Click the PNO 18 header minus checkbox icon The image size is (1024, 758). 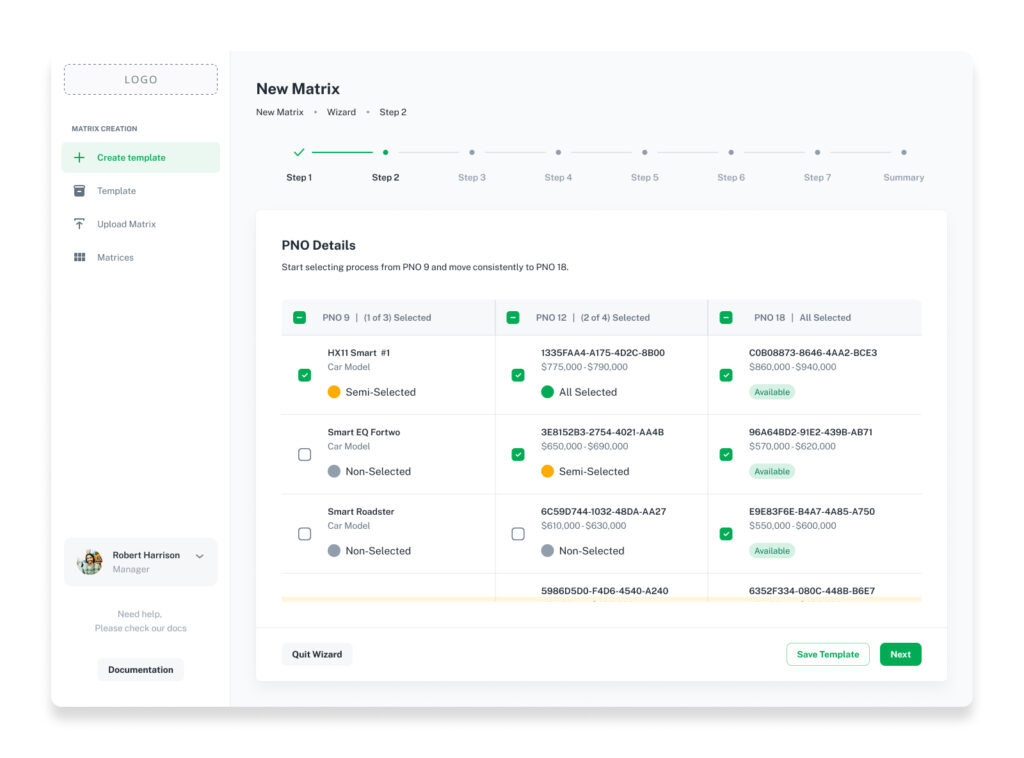(726, 318)
